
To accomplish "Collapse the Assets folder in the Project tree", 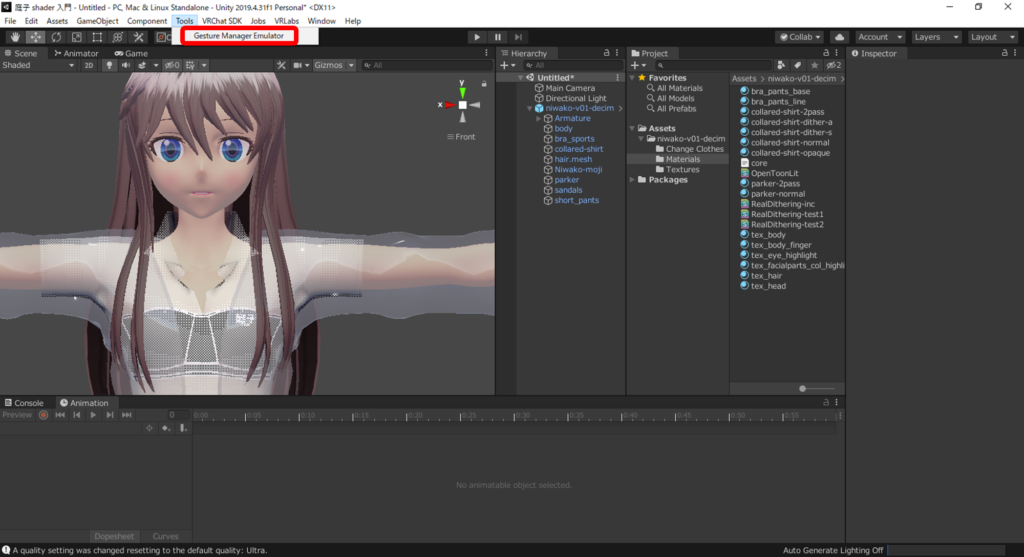I will click(x=633, y=129).
